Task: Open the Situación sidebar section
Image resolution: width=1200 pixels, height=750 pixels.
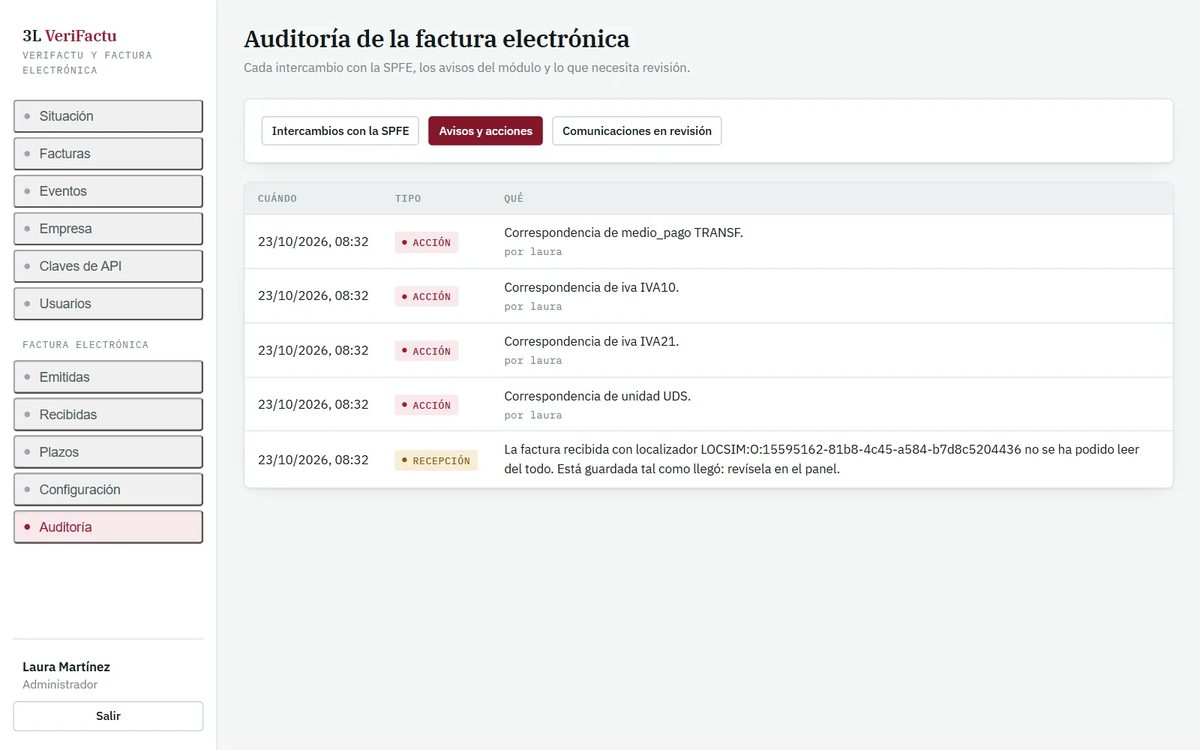Action: click(108, 116)
